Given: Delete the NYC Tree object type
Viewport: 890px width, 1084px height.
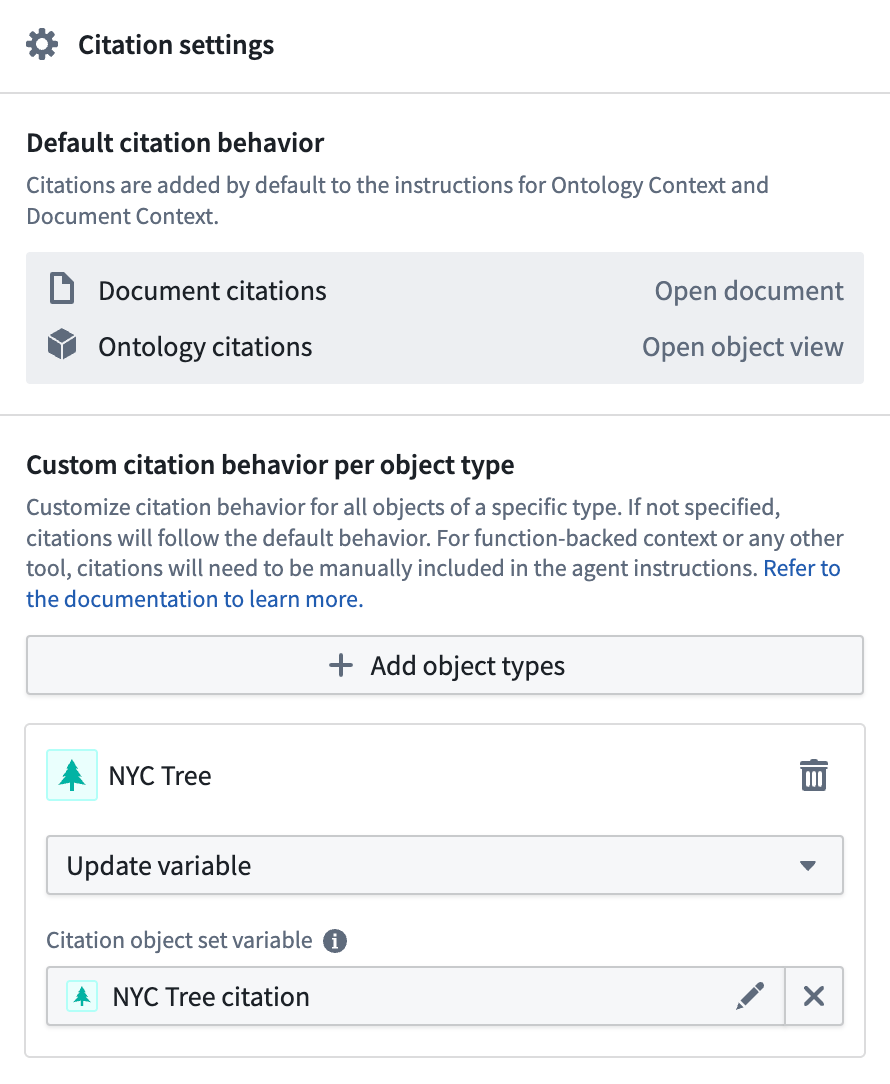Looking at the screenshot, I should coord(813,775).
